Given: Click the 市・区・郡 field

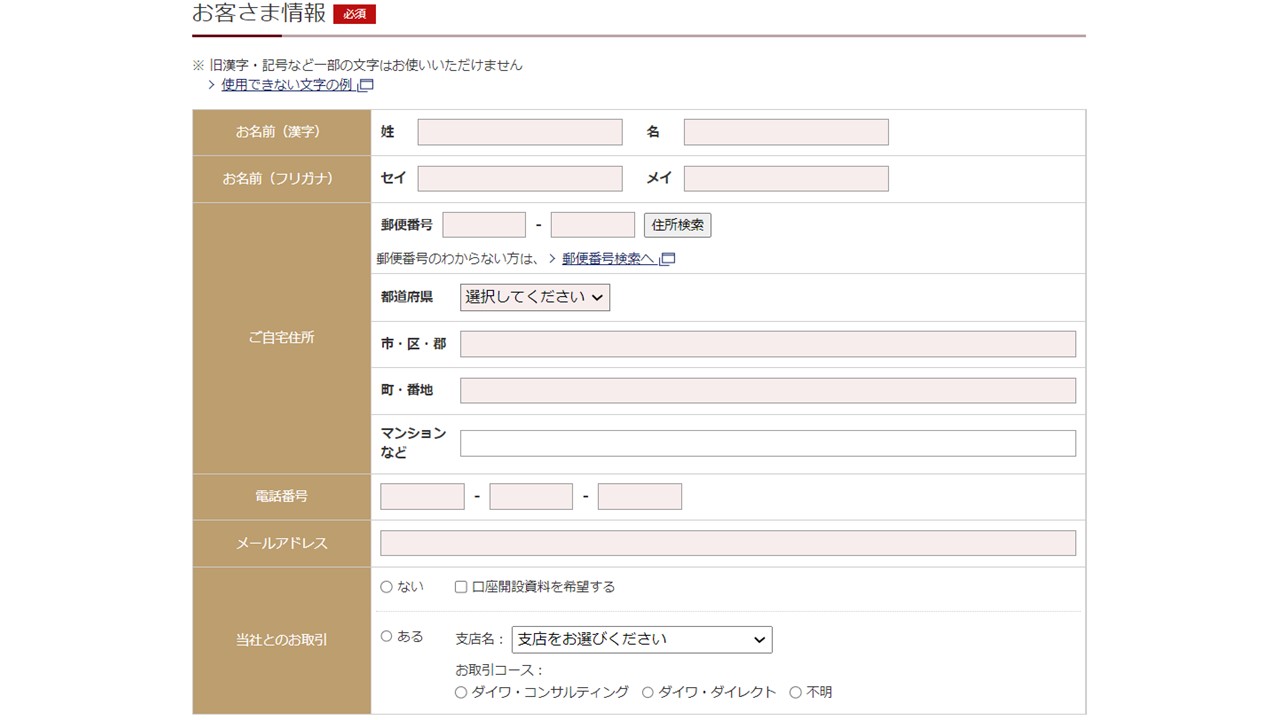Looking at the screenshot, I should coord(768,344).
